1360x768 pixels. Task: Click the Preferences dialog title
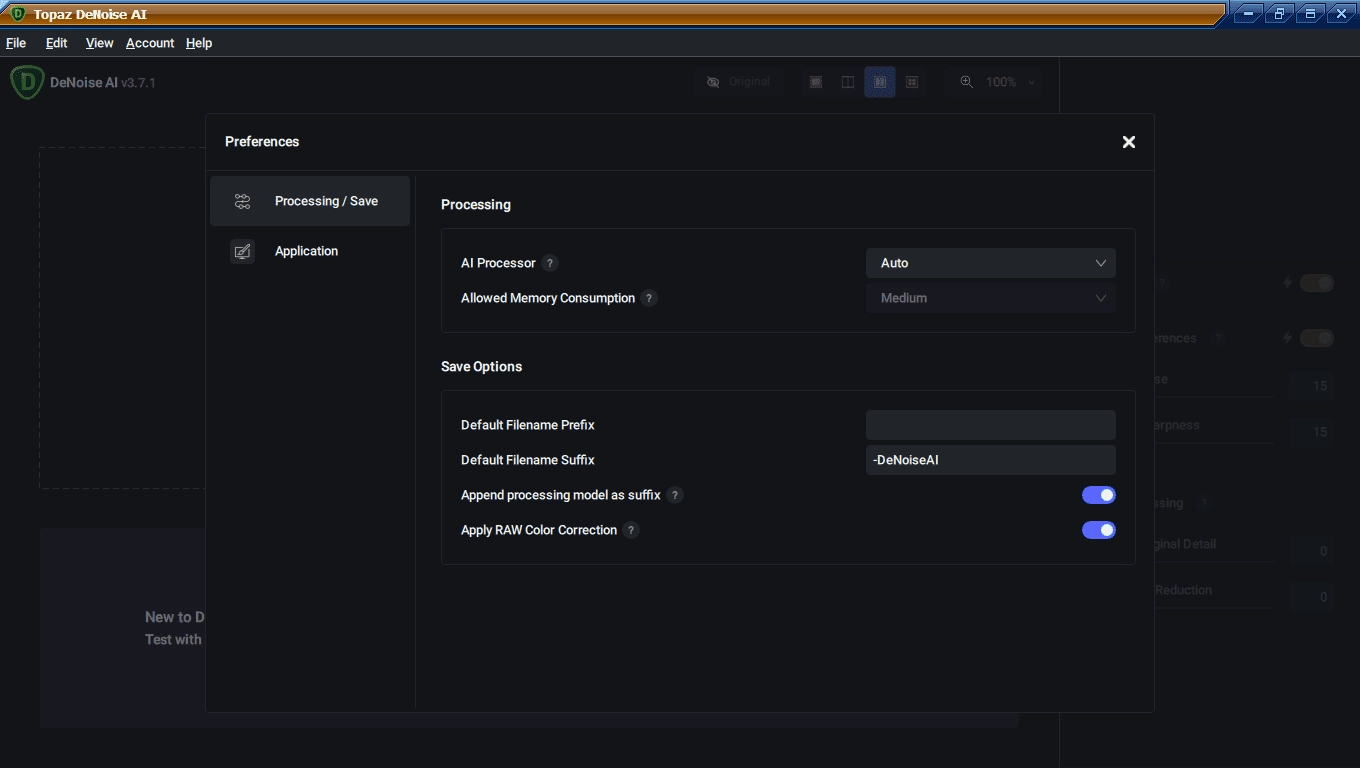(262, 142)
